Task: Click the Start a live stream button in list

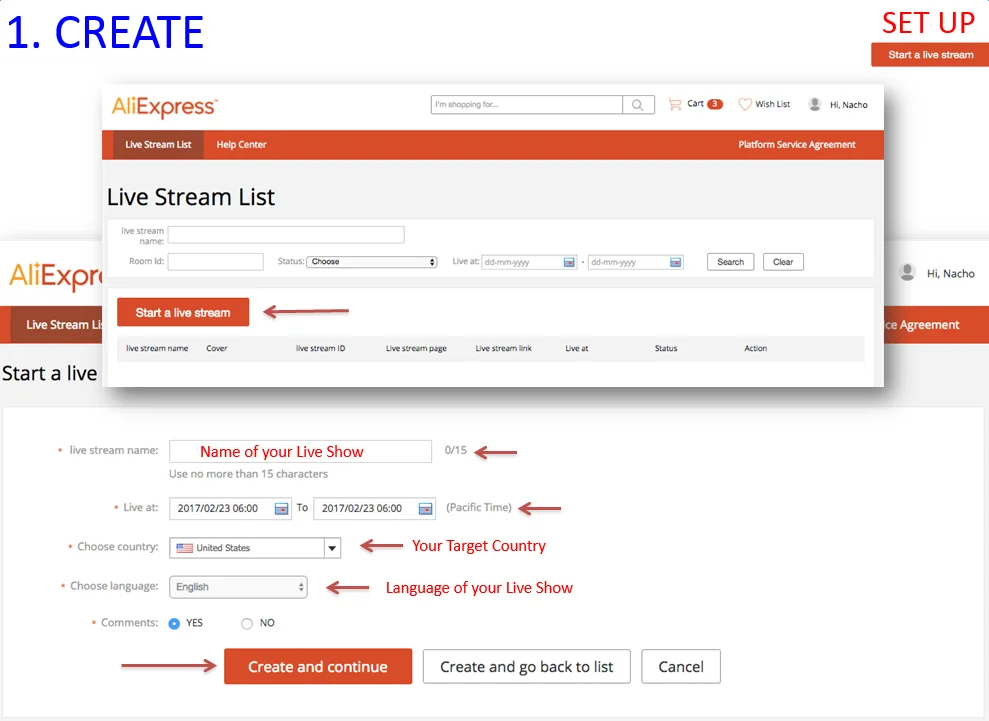Action: pyautogui.click(x=183, y=312)
